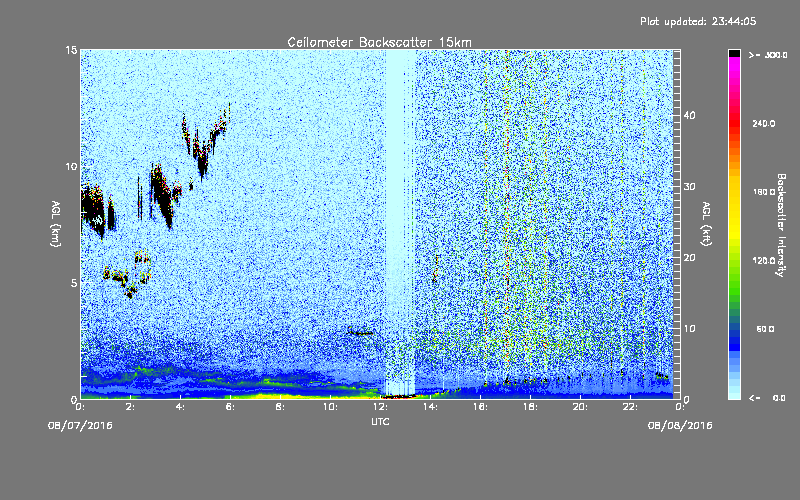Click the 2: hour tick label
This screenshot has width=800, height=500.
pyautogui.click(x=131, y=407)
